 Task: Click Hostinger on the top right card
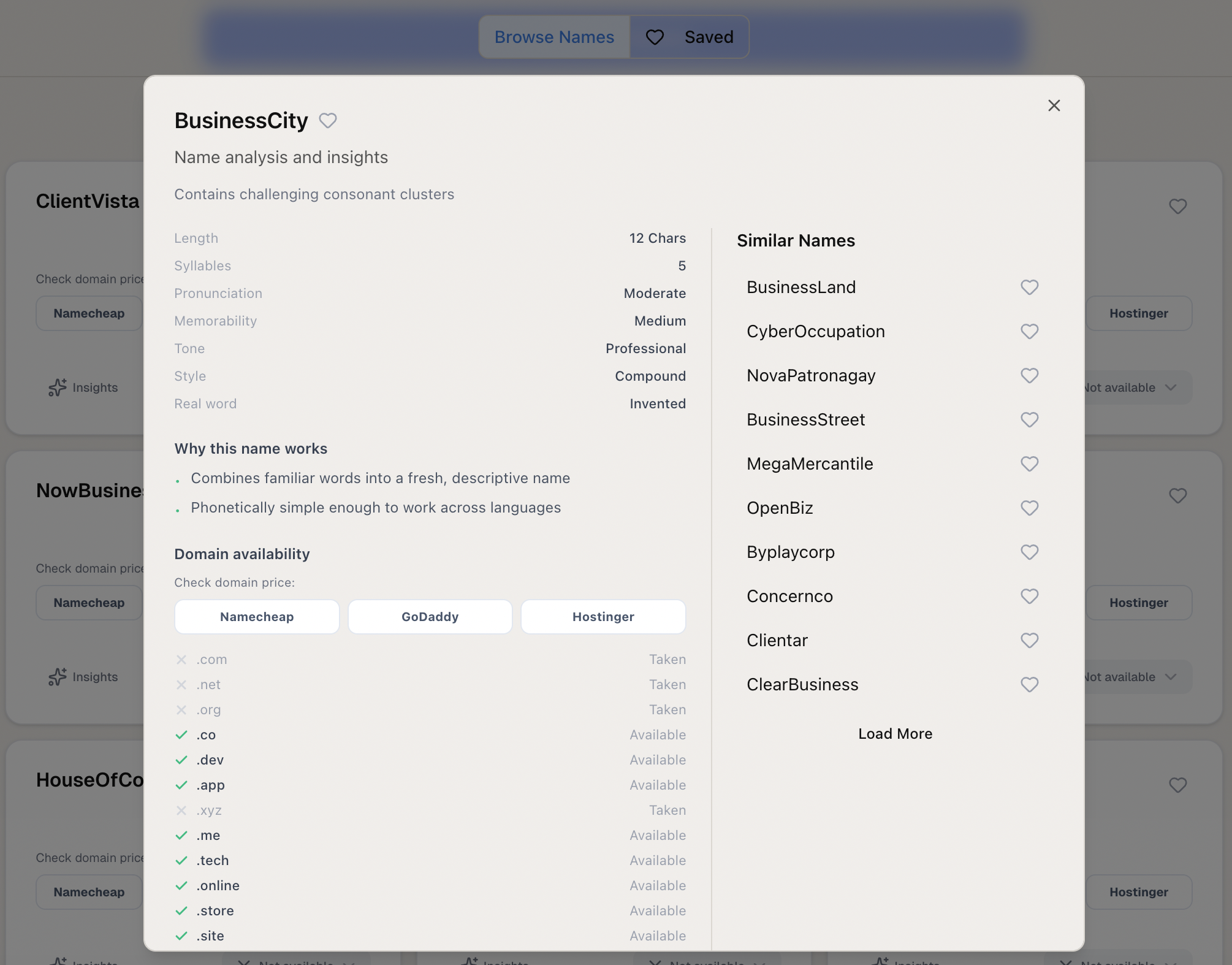[1139, 313]
